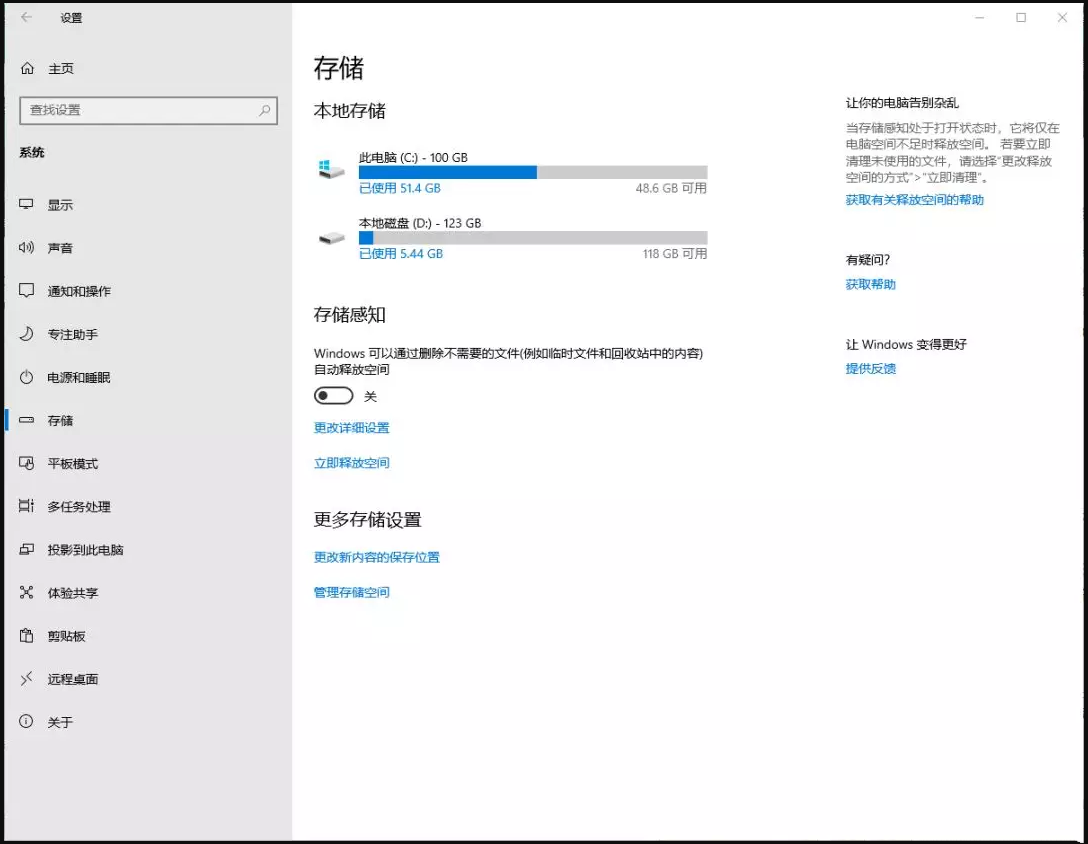
Task: Open 剪贴板 settings
Action: click(63, 635)
